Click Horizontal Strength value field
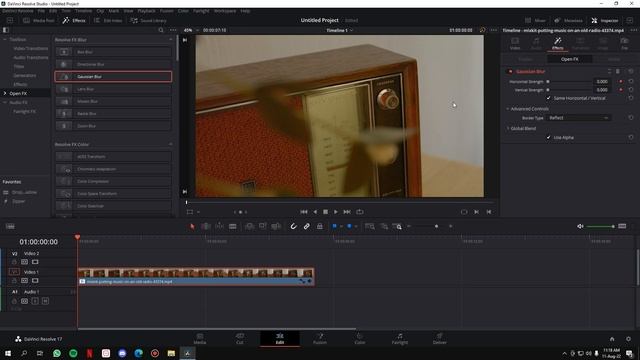The height and width of the screenshot is (360, 640). [x=602, y=82]
